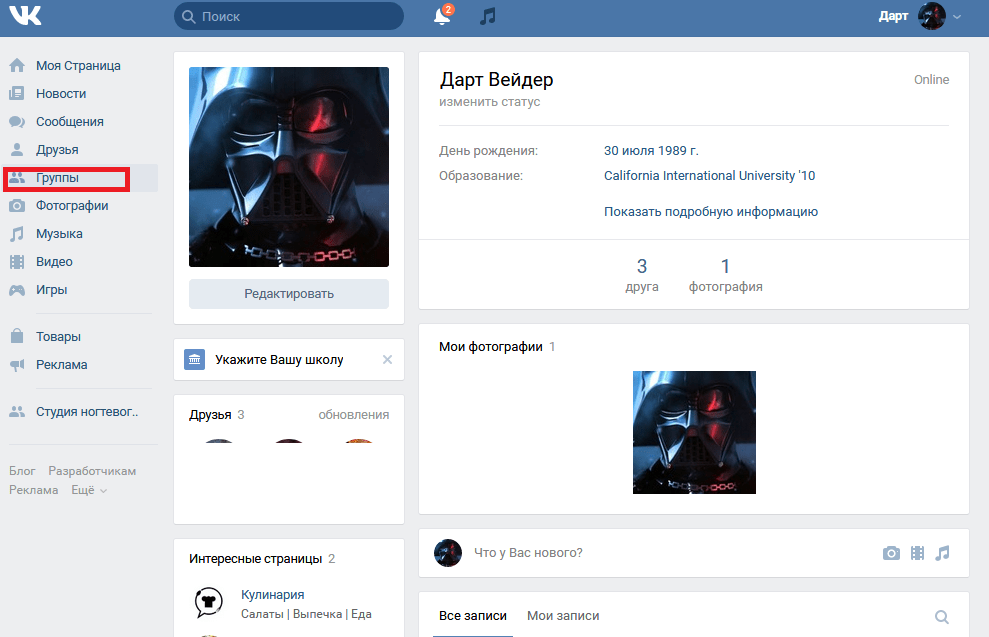Image resolution: width=989 pixels, height=637 pixels.
Task: Click the camera icon in post box
Action: coord(891,553)
